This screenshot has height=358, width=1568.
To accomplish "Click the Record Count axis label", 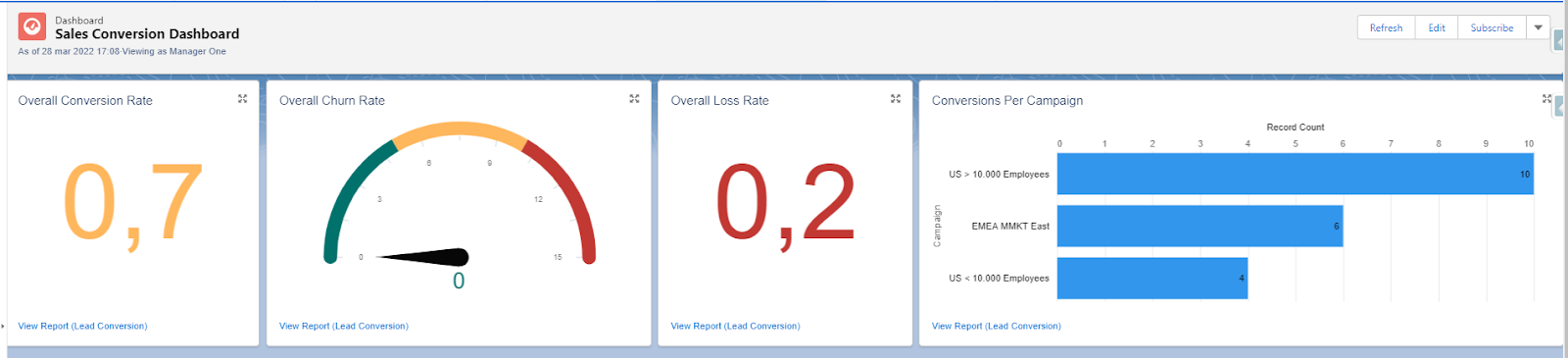I will click(x=1295, y=128).
